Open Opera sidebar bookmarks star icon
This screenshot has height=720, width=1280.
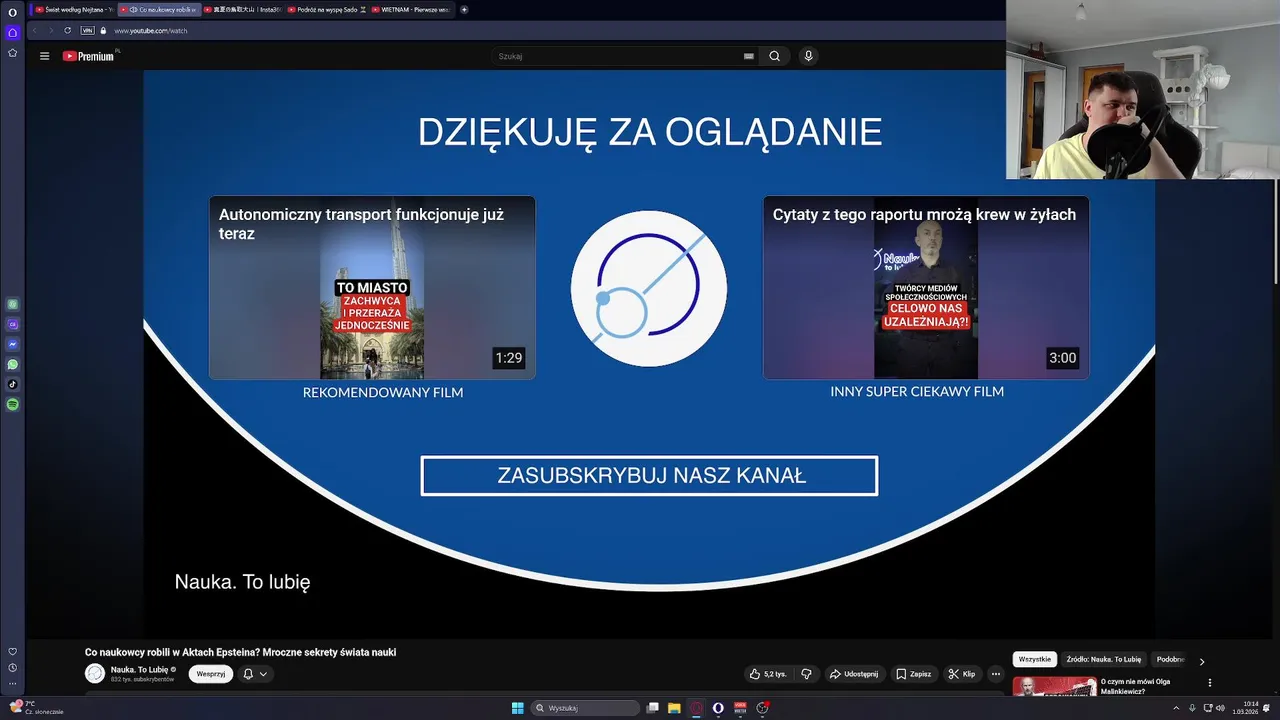coord(12,52)
